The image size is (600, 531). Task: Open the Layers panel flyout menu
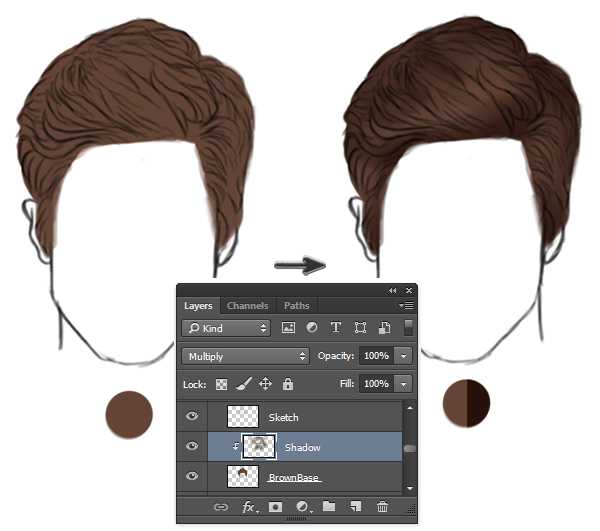tap(406, 306)
